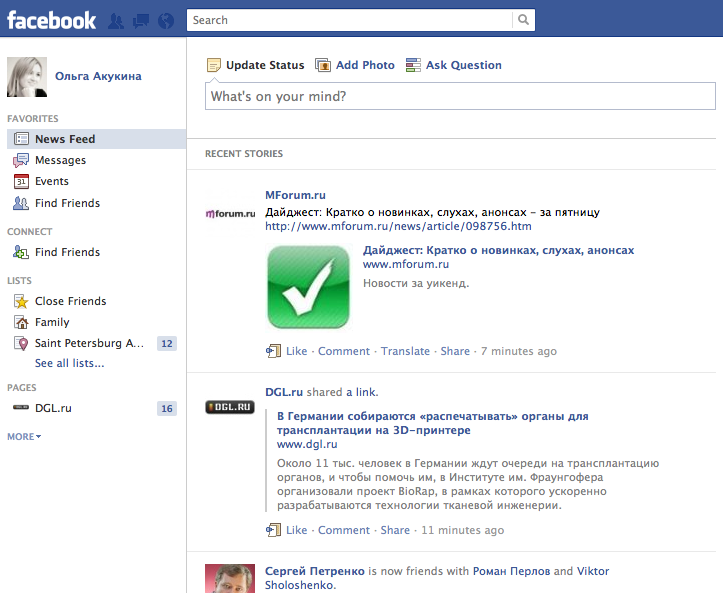The height and width of the screenshot is (593, 723).
Task: Open messages icon in top bar
Action: click(141, 20)
